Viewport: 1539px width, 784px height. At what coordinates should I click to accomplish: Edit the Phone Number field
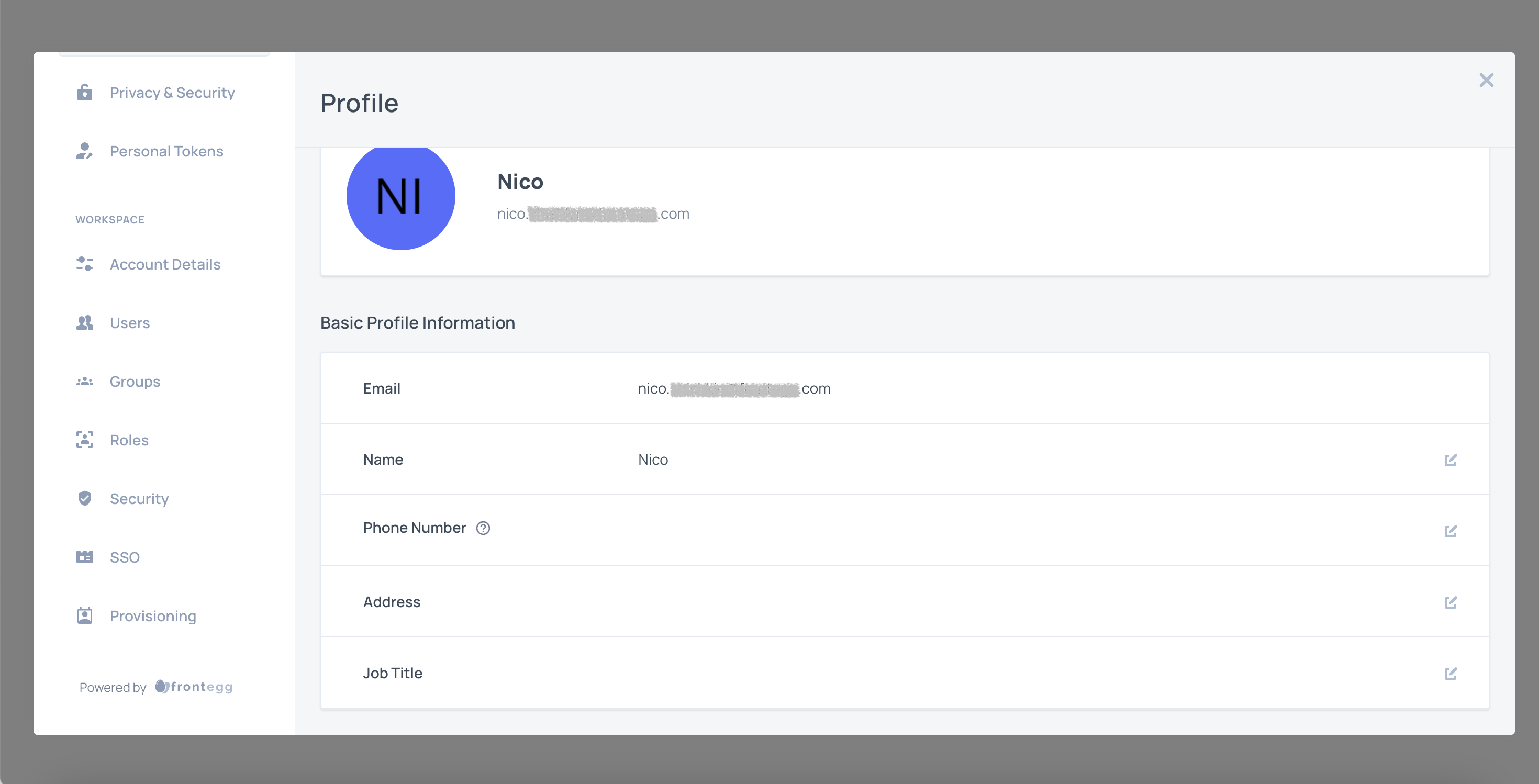click(1450, 531)
